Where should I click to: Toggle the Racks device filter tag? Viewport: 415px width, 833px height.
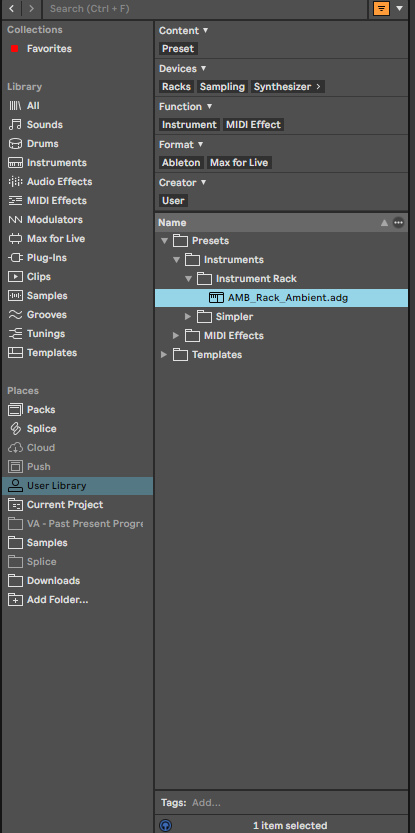coord(176,87)
